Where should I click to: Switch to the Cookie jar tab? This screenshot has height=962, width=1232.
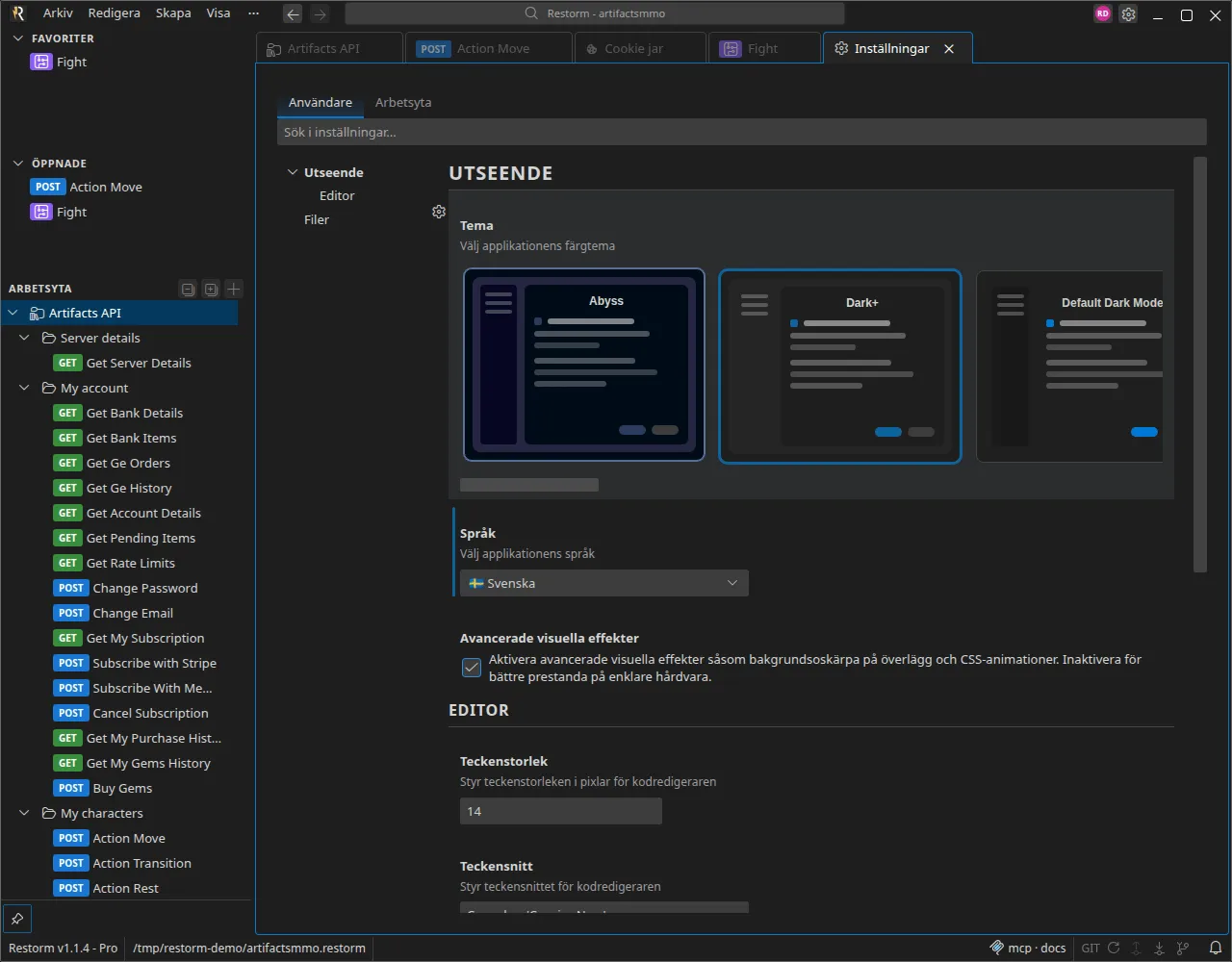[640, 48]
